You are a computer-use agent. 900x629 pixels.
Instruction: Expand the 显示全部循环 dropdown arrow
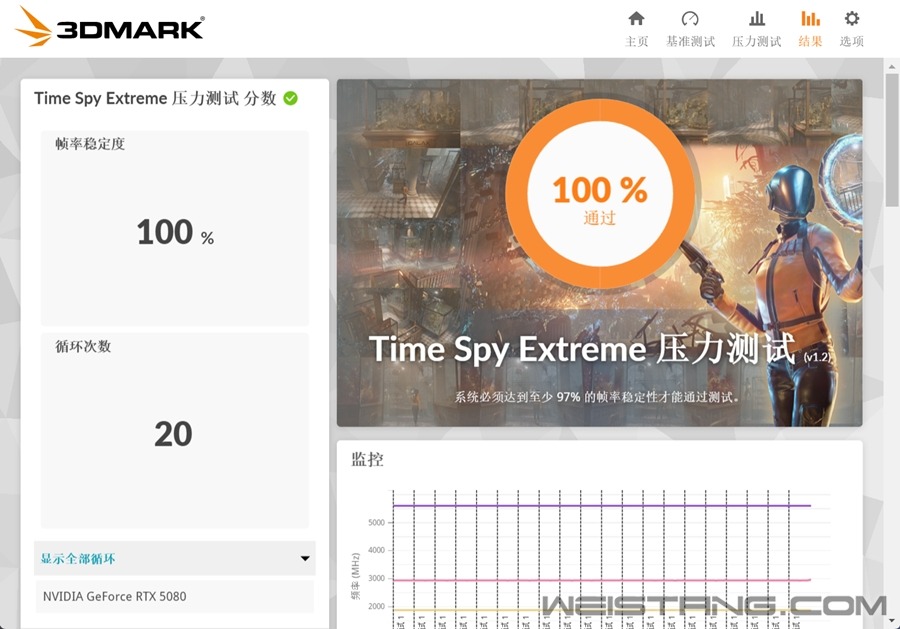coord(305,558)
